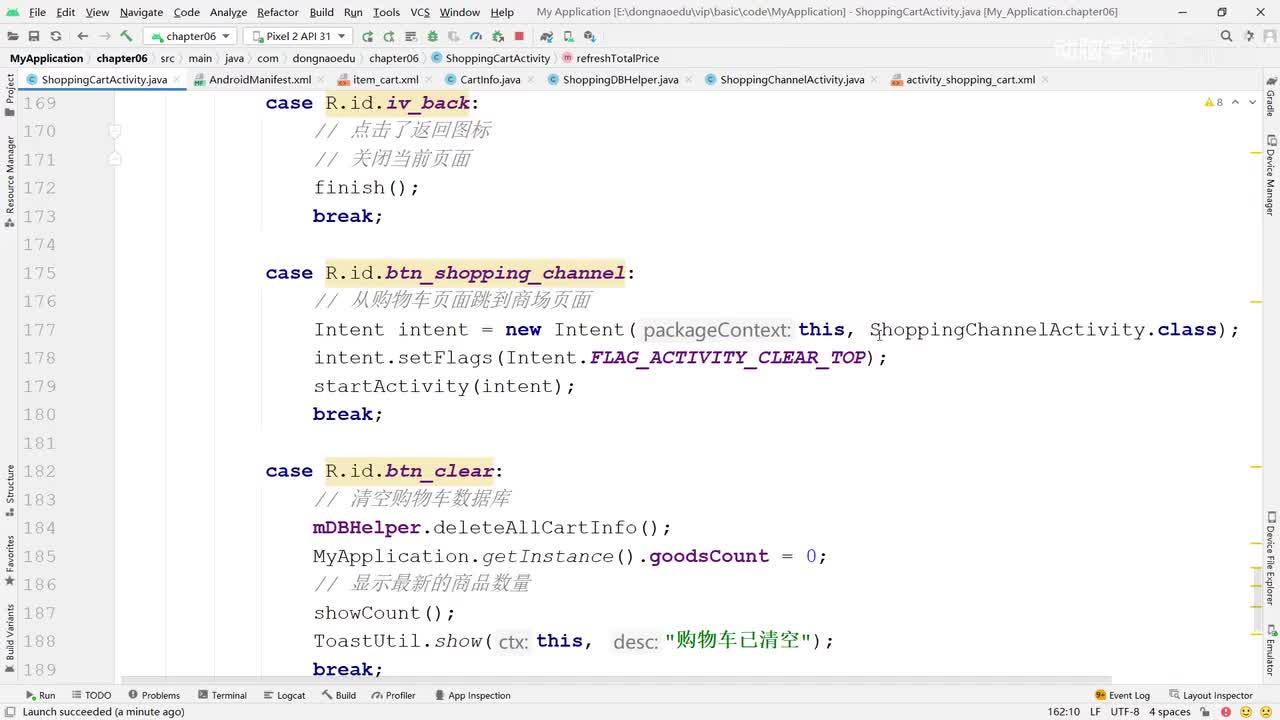Open the File menu
The height and width of the screenshot is (720, 1280).
(x=37, y=12)
